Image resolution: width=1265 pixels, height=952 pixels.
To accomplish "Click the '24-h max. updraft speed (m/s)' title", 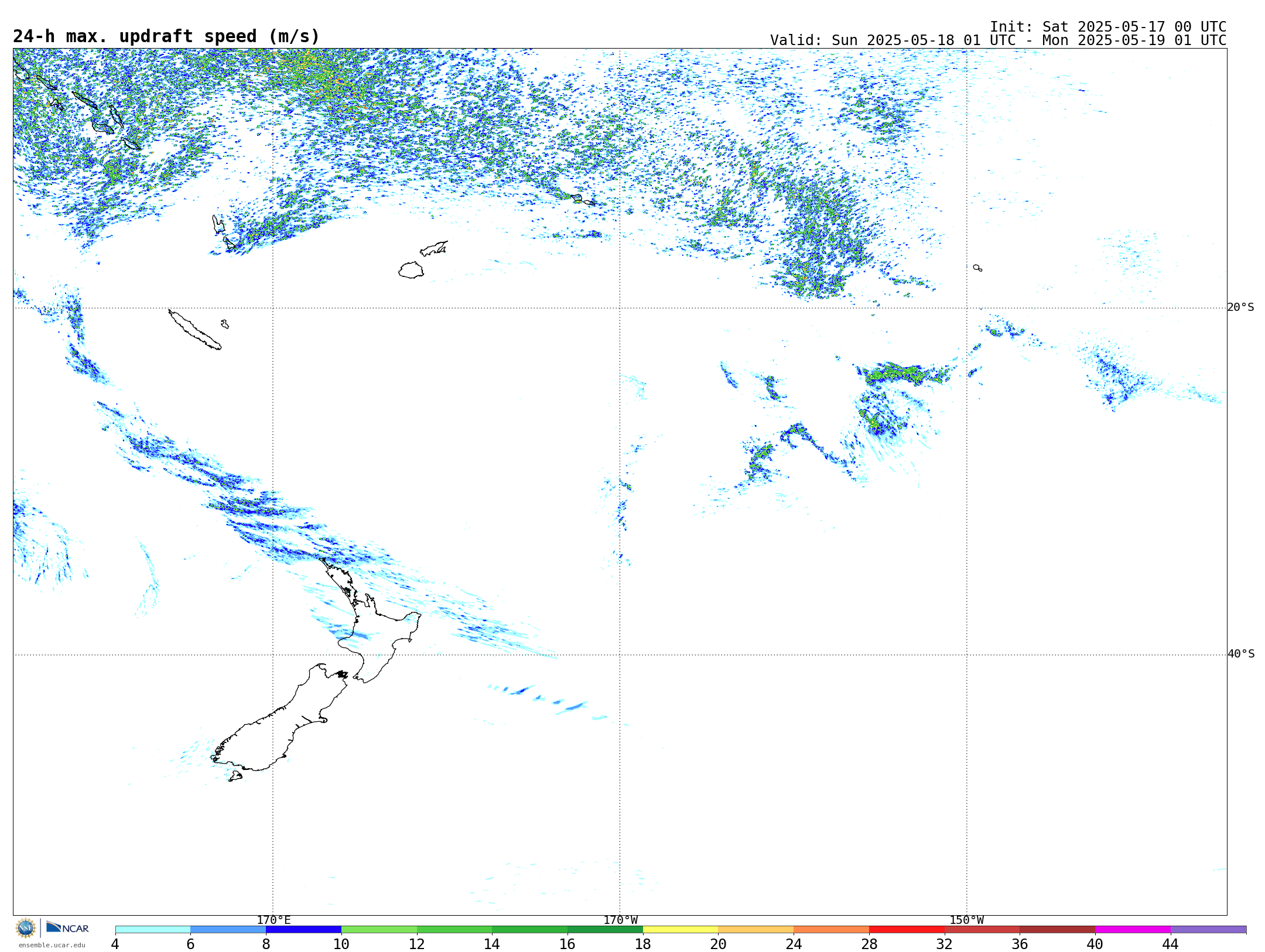I will point(166,37).
